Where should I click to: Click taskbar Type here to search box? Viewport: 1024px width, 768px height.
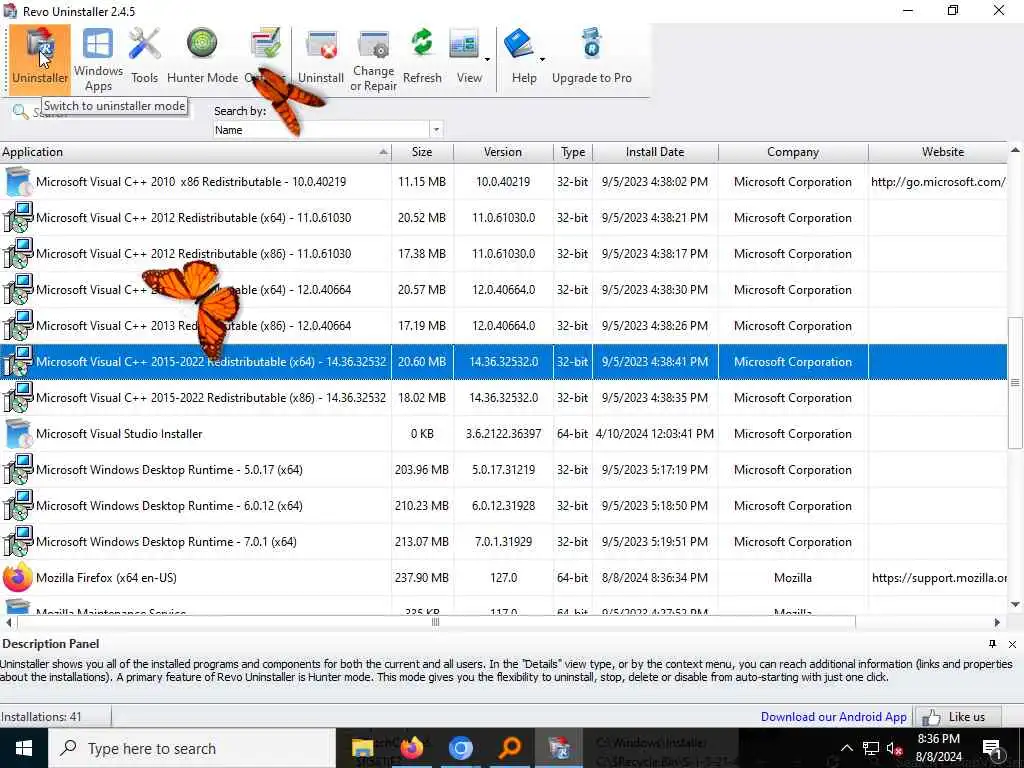[x=191, y=748]
